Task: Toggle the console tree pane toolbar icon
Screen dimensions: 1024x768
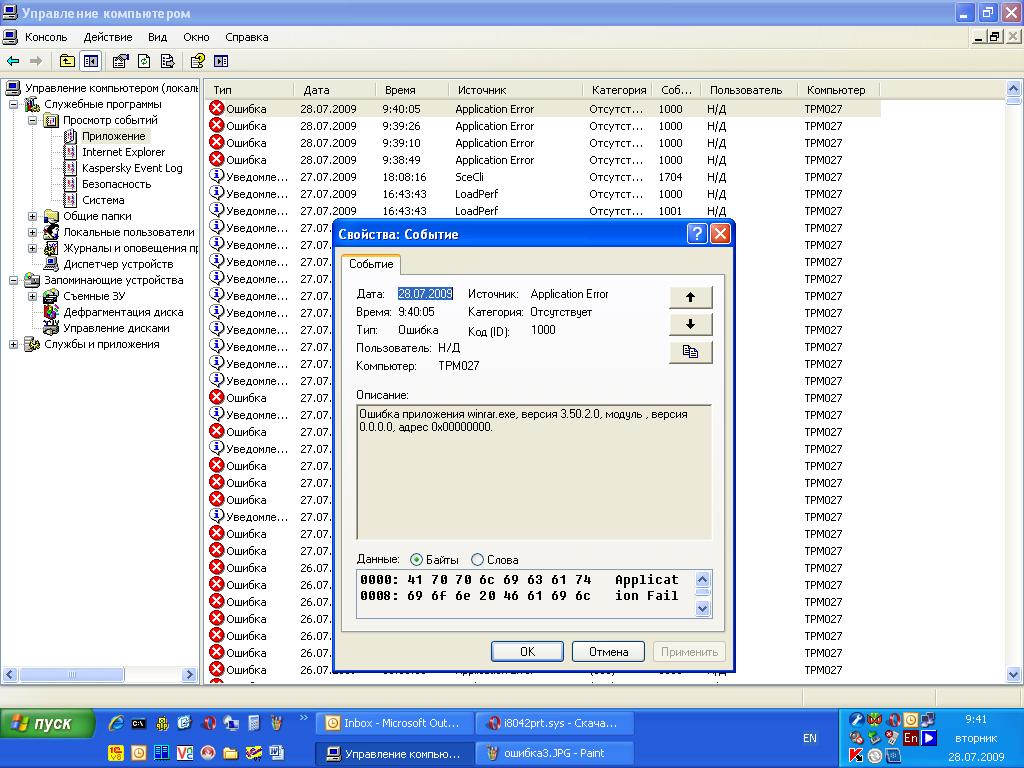Action: click(90, 61)
